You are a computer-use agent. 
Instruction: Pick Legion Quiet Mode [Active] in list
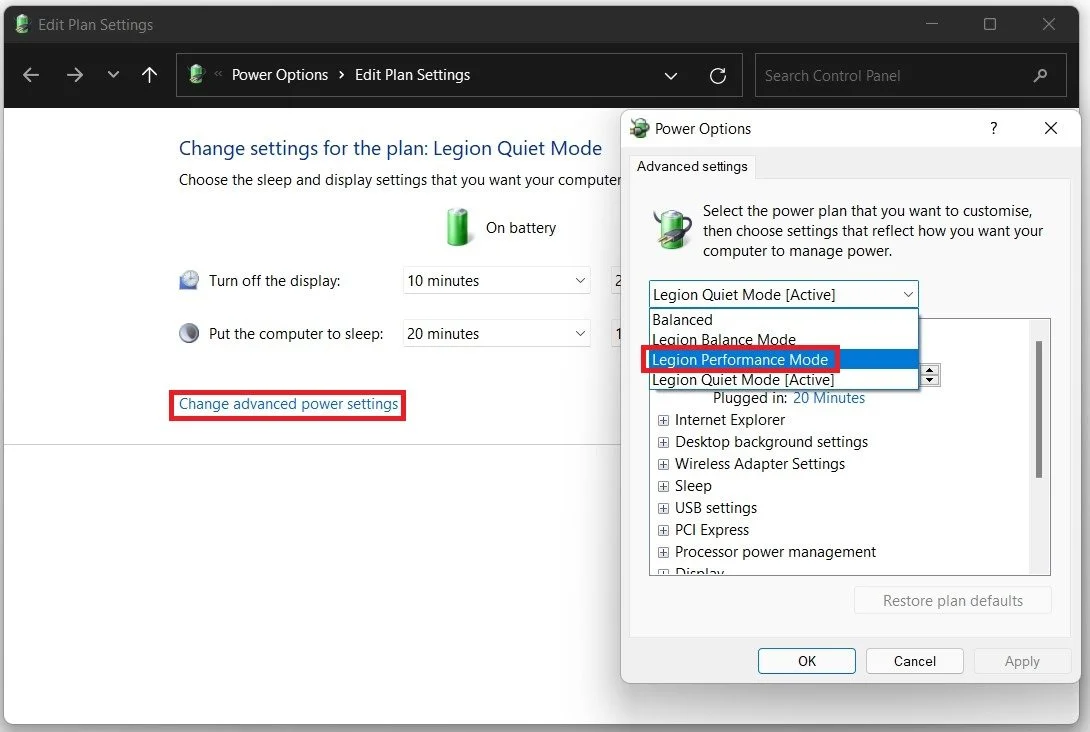click(783, 380)
